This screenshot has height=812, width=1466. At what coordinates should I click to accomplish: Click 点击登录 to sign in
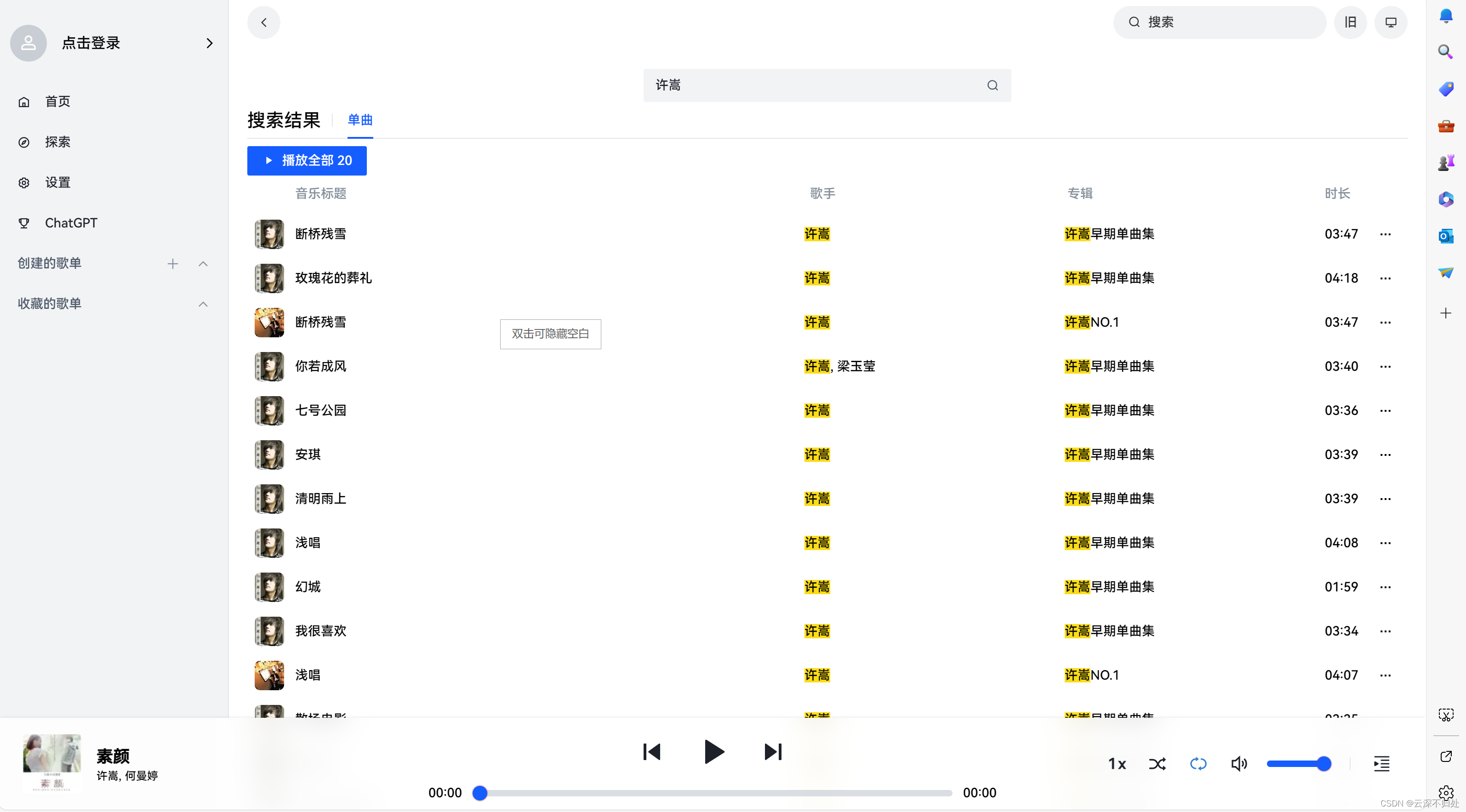click(91, 43)
